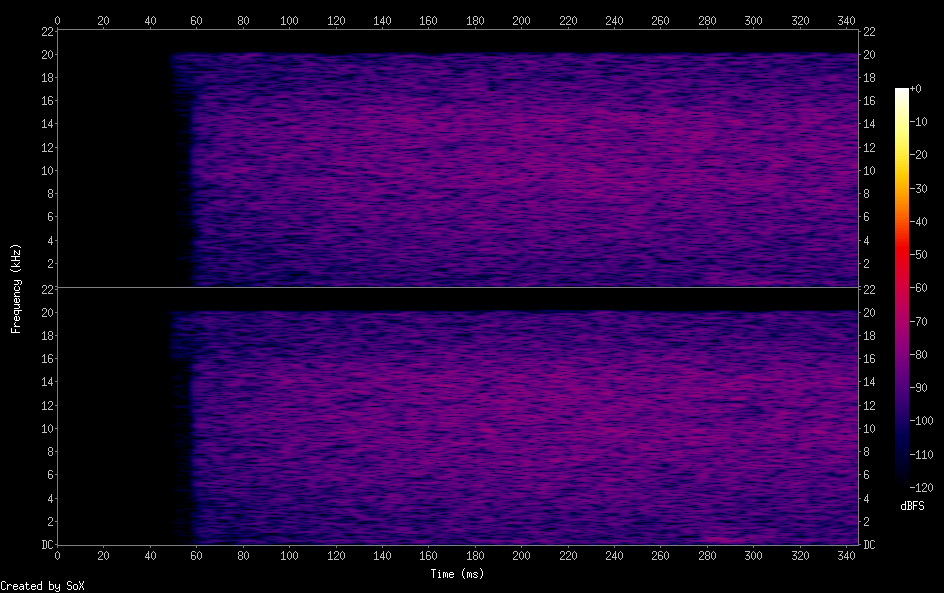Image resolution: width=944 pixels, height=593 pixels.
Task: Click the 'Created by SoX' text
Action: tap(42, 585)
